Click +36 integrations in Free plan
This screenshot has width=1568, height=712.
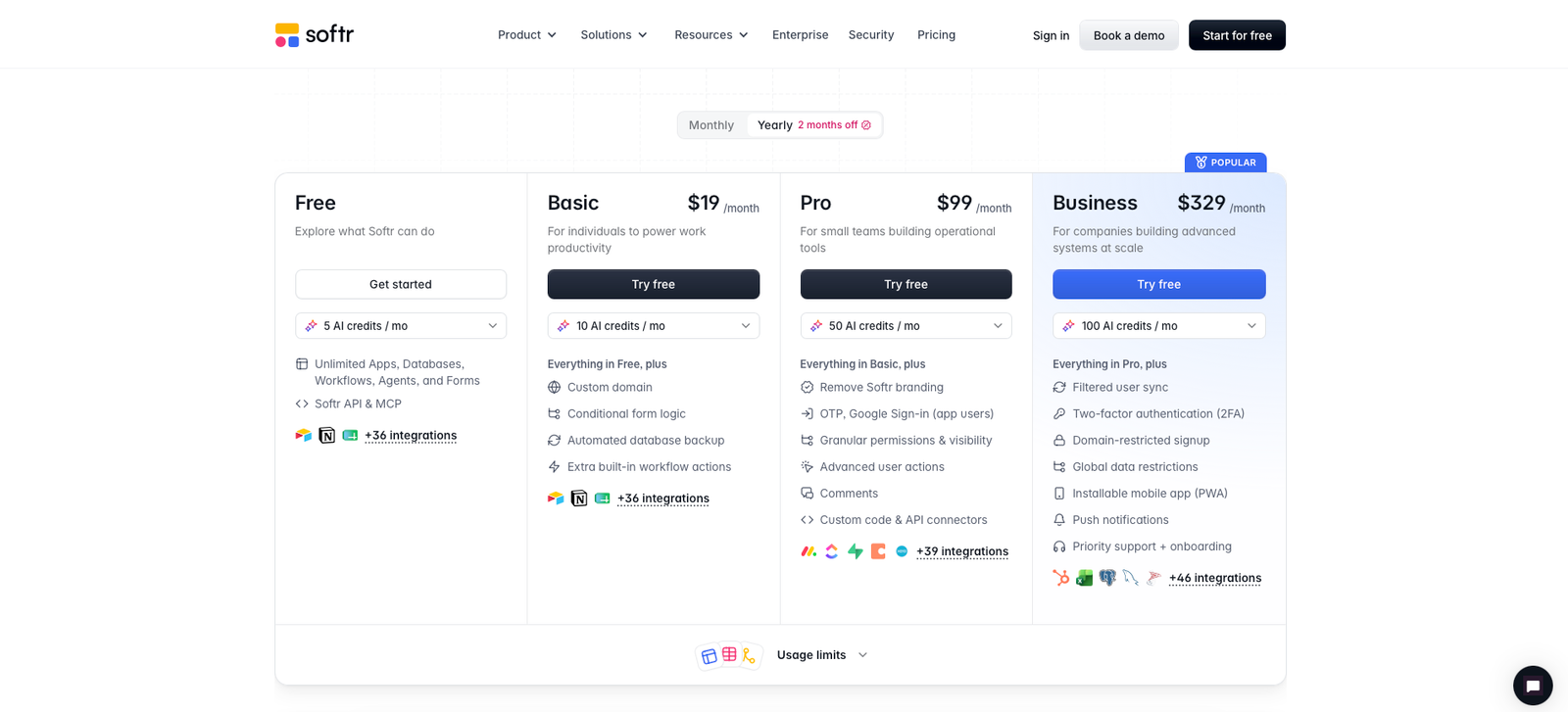(x=411, y=436)
